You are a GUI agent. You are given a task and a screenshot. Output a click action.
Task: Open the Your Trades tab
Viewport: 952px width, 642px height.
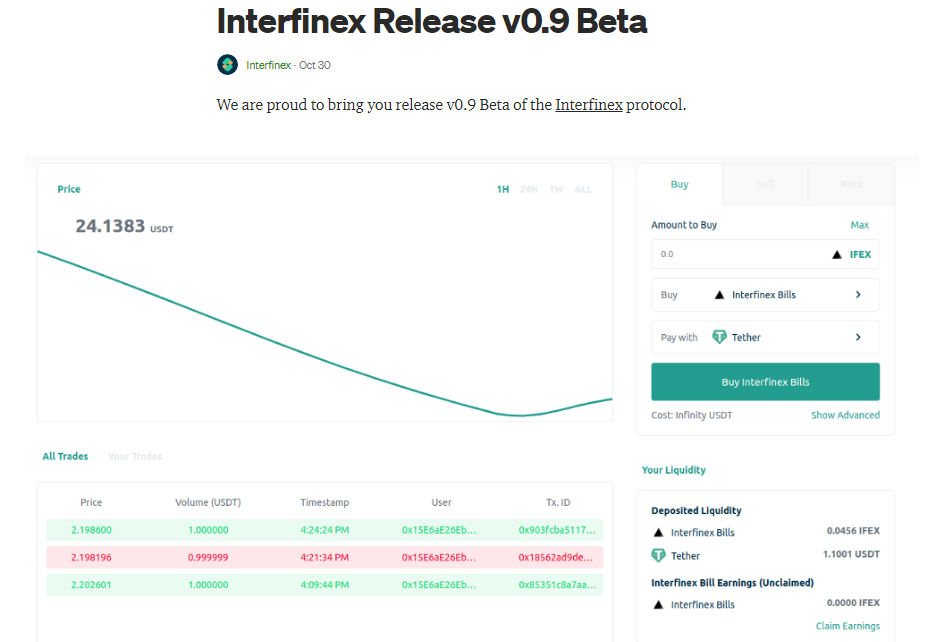(x=135, y=456)
